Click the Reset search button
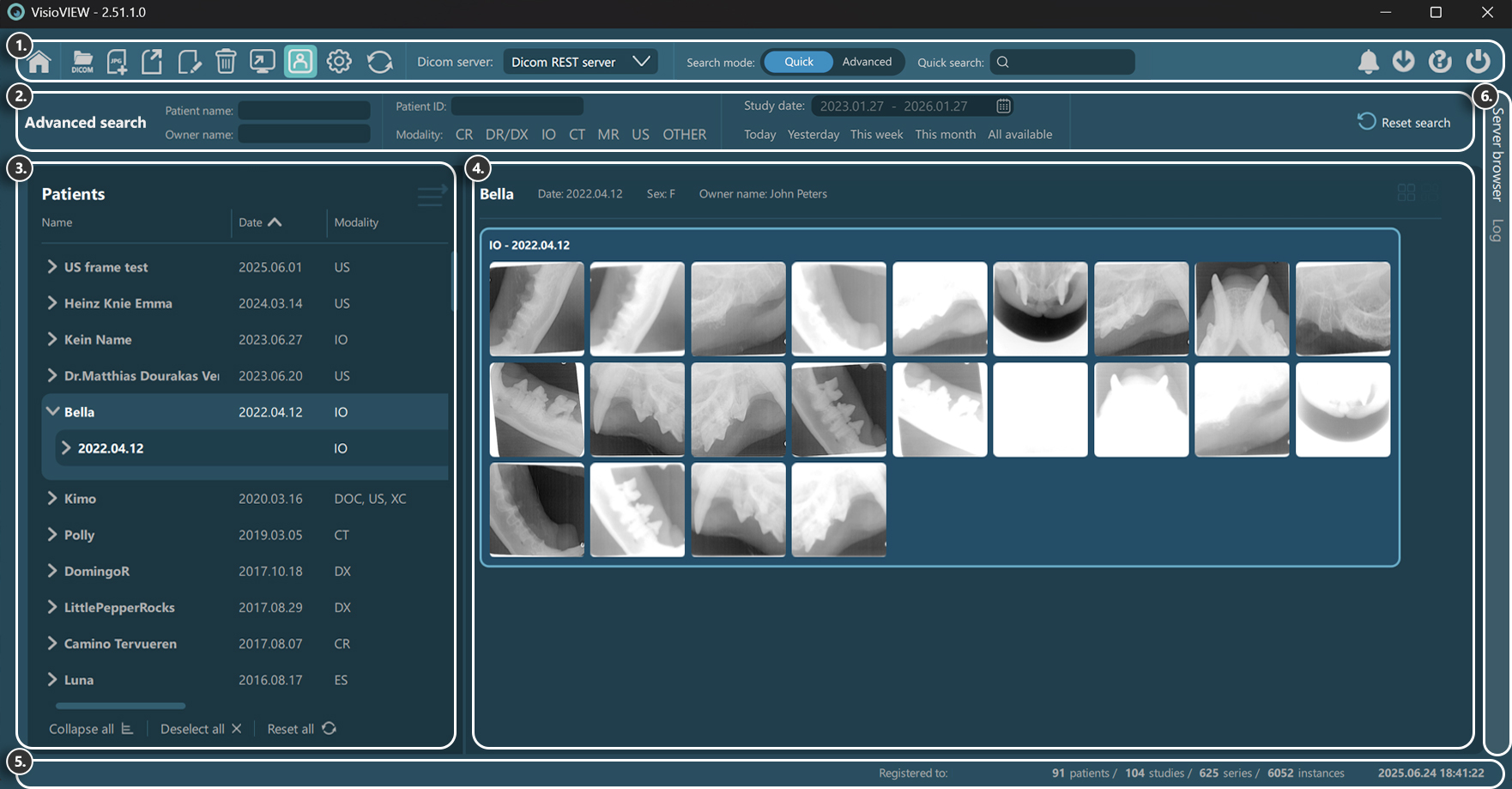This screenshot has width=1512, height=789. tap(1404, 123)
